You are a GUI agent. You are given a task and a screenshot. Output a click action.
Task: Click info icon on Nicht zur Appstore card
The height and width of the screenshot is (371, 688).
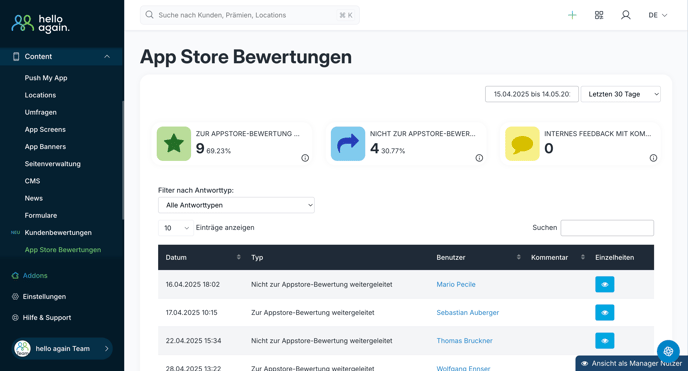click(479, 158)
